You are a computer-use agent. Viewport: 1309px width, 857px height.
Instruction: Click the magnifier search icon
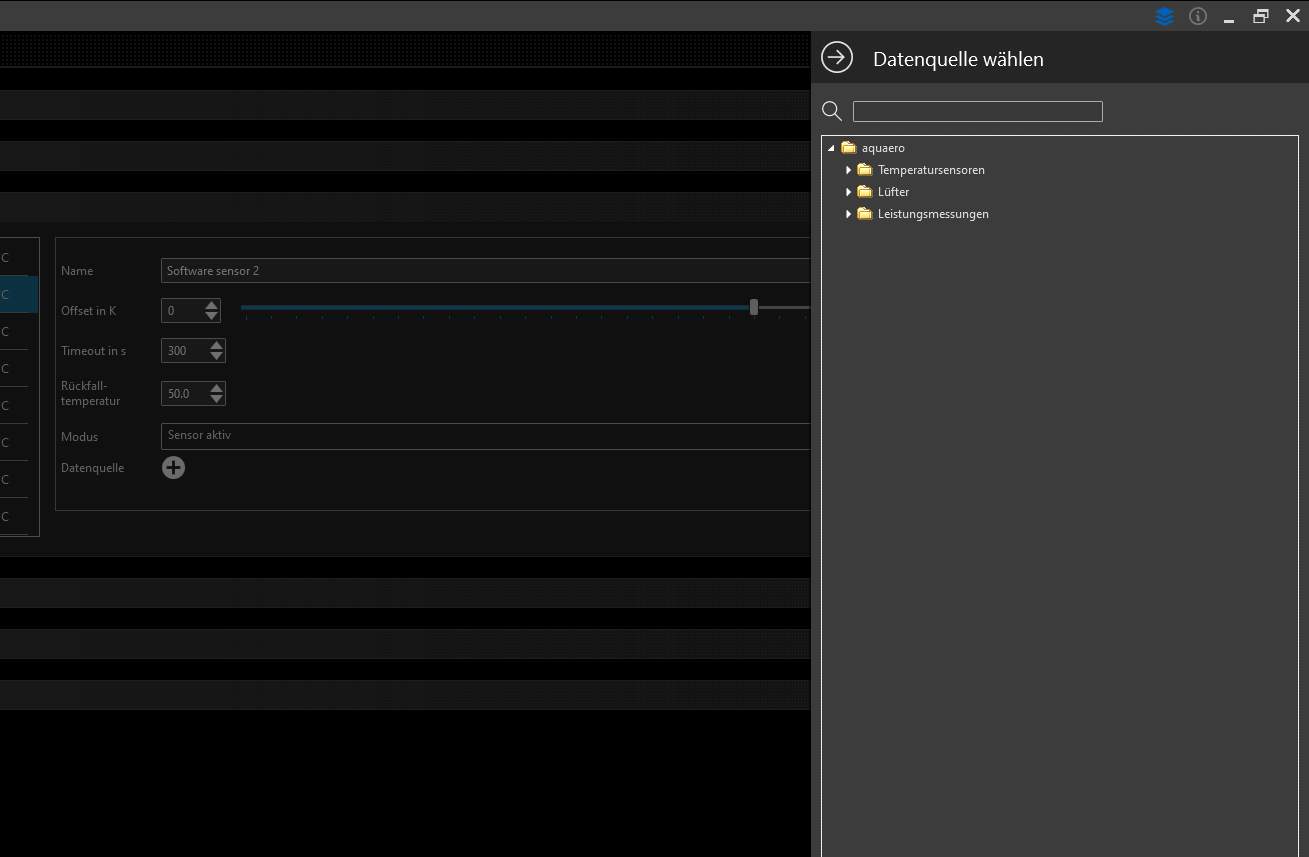pyautogui.click(x=831, y=111)
